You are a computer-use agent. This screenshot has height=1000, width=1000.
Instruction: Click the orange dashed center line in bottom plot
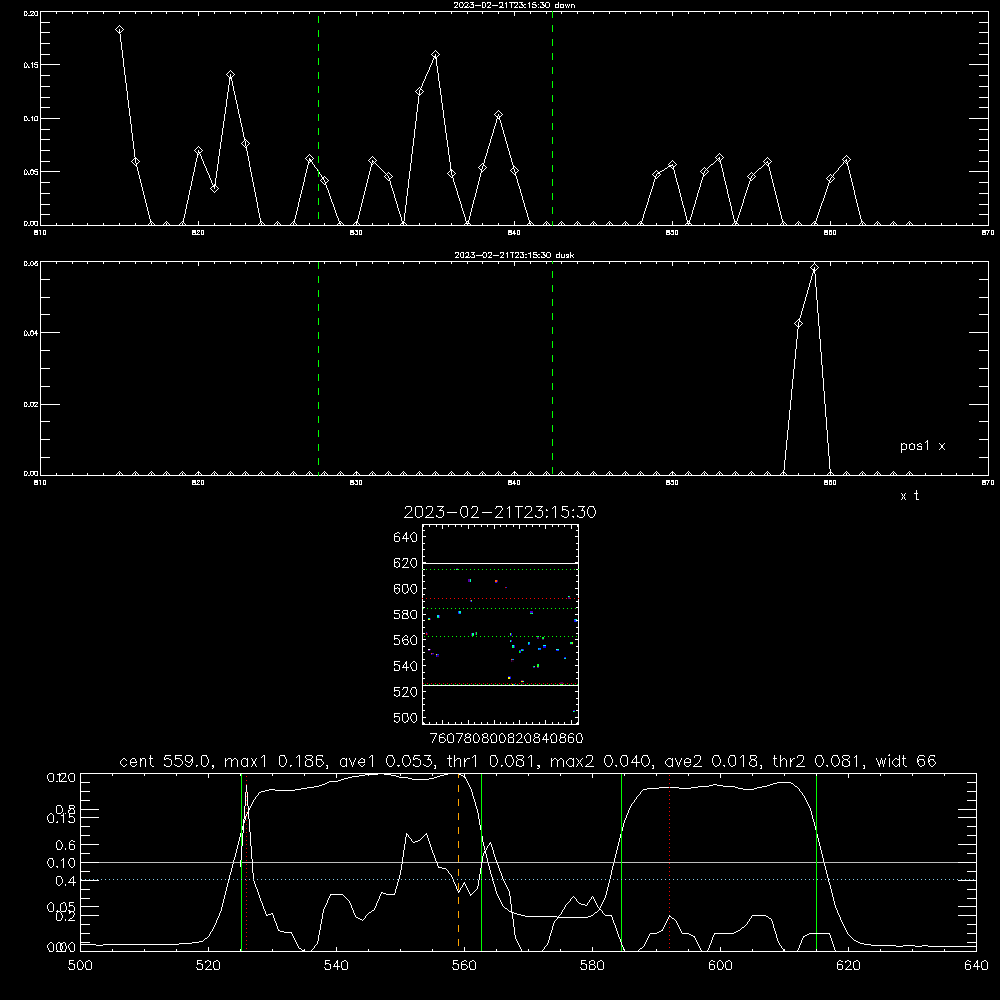tap(459, 861)
